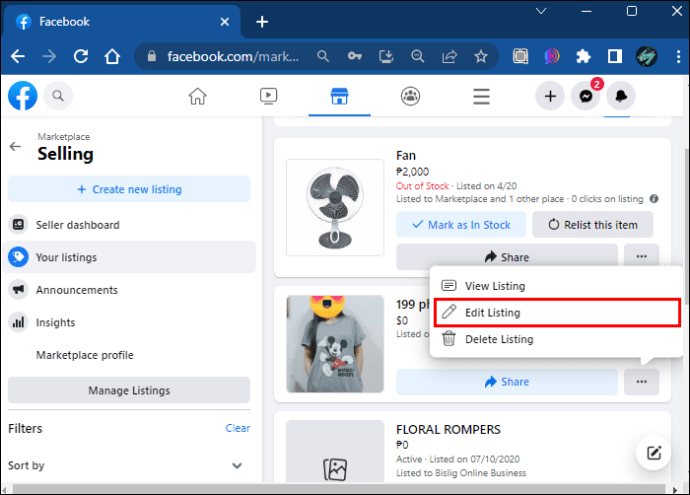Open a new browser tab

[262, 22]
